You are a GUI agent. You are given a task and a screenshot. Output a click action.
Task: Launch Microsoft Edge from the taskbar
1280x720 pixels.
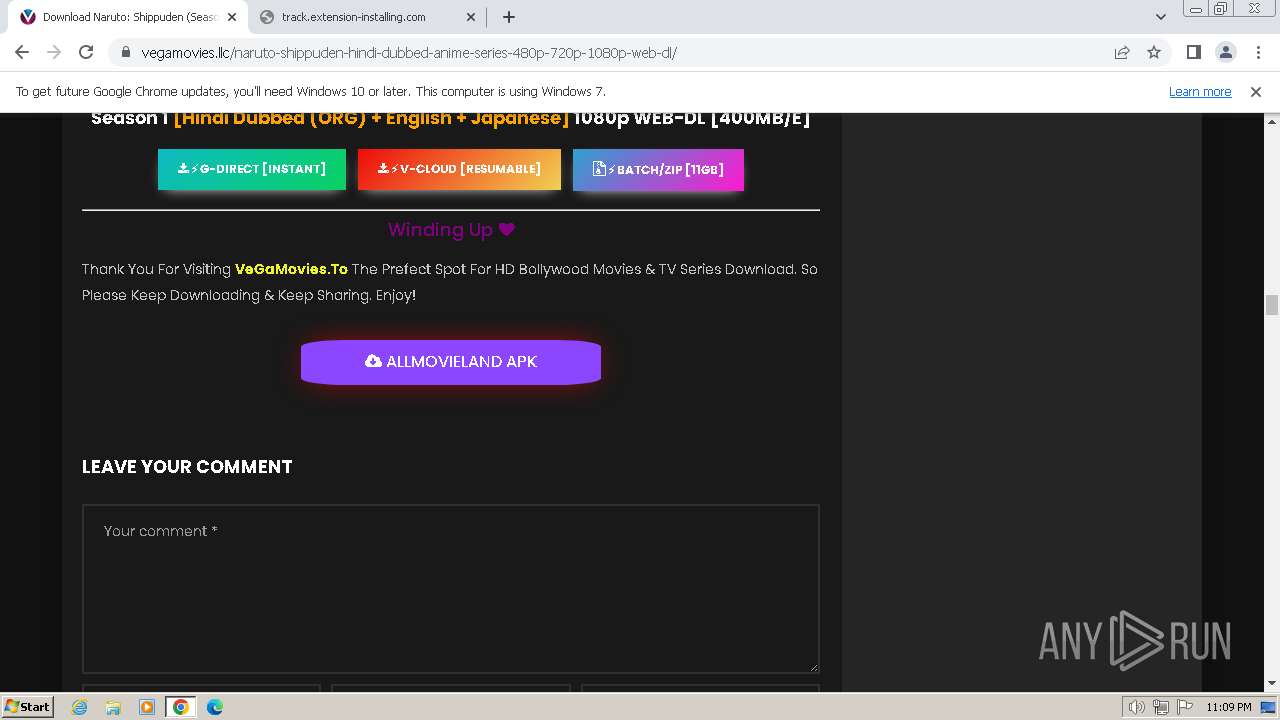tap(215, 707)
